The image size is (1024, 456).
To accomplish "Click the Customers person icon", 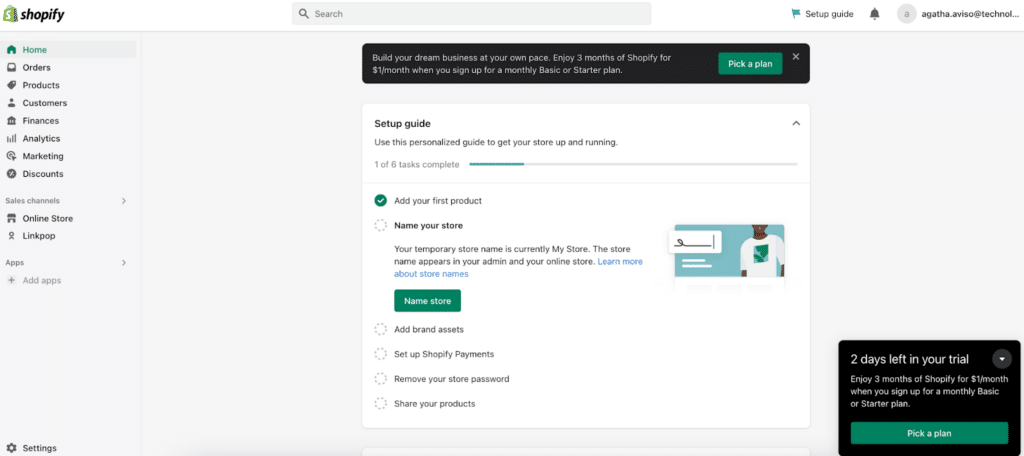I will tap(11, 103).
